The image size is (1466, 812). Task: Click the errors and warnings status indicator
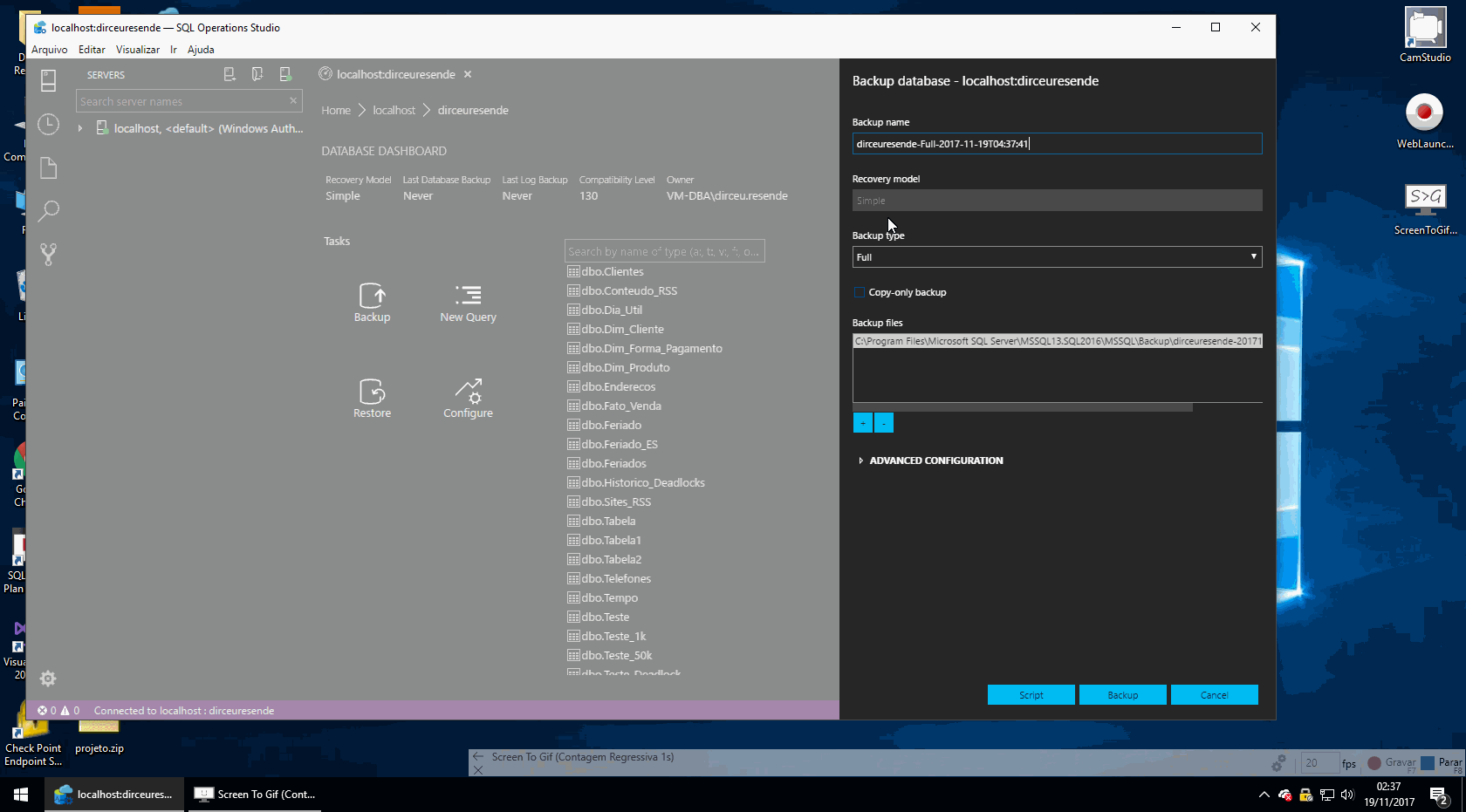pyautogui.click(x=58, y=711)
